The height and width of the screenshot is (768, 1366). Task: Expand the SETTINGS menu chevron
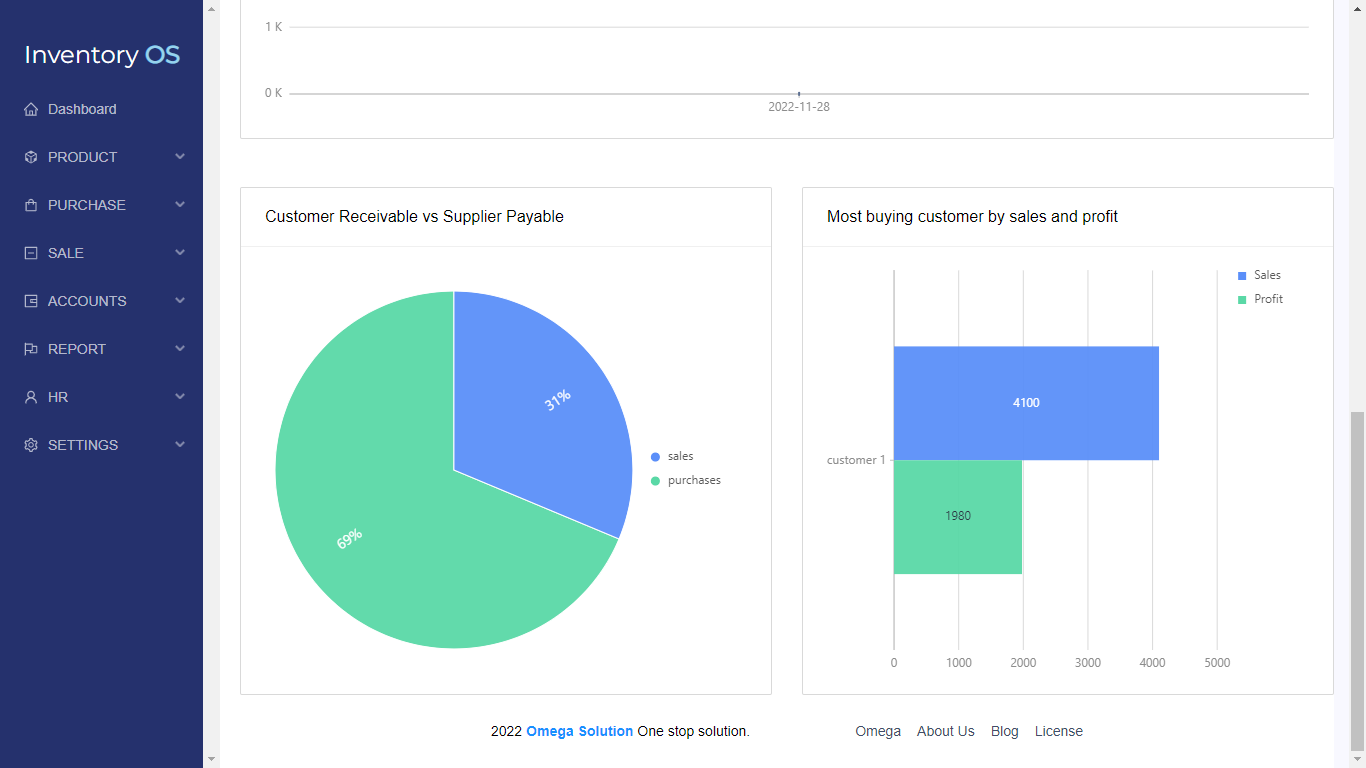tap(180, 445)
